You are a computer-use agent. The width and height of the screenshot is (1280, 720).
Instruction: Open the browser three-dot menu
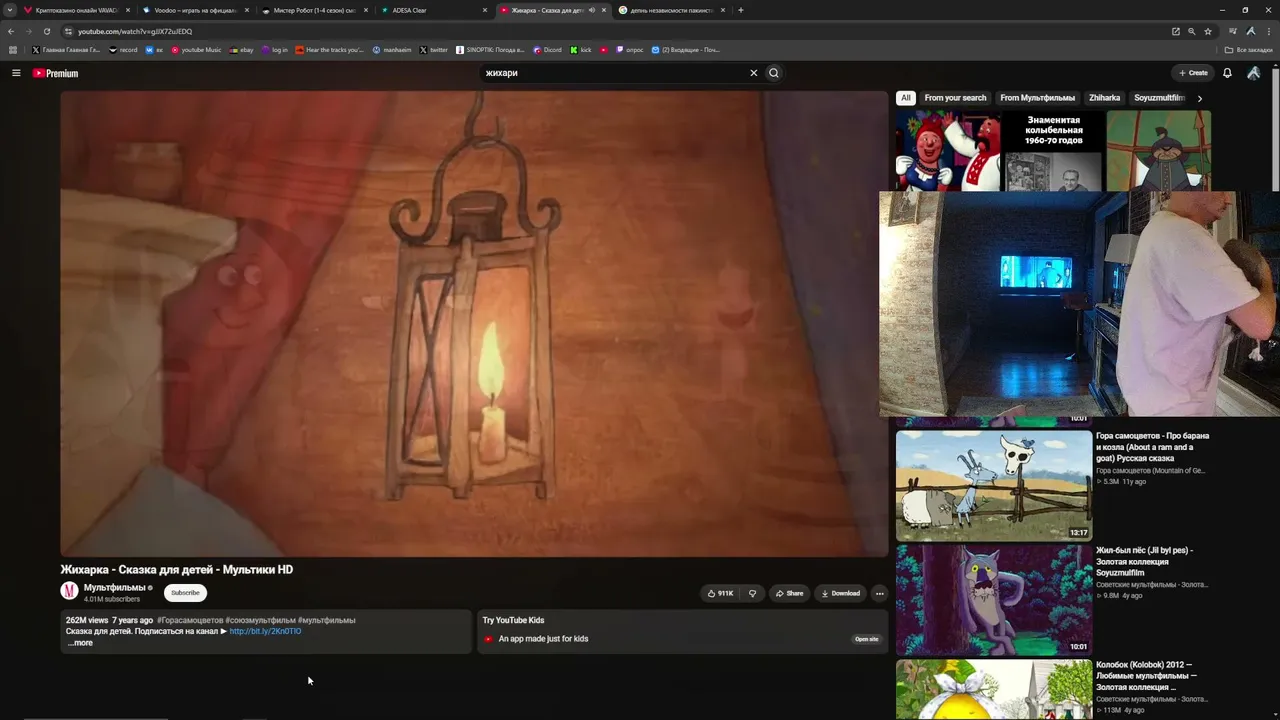[1269, 31]
